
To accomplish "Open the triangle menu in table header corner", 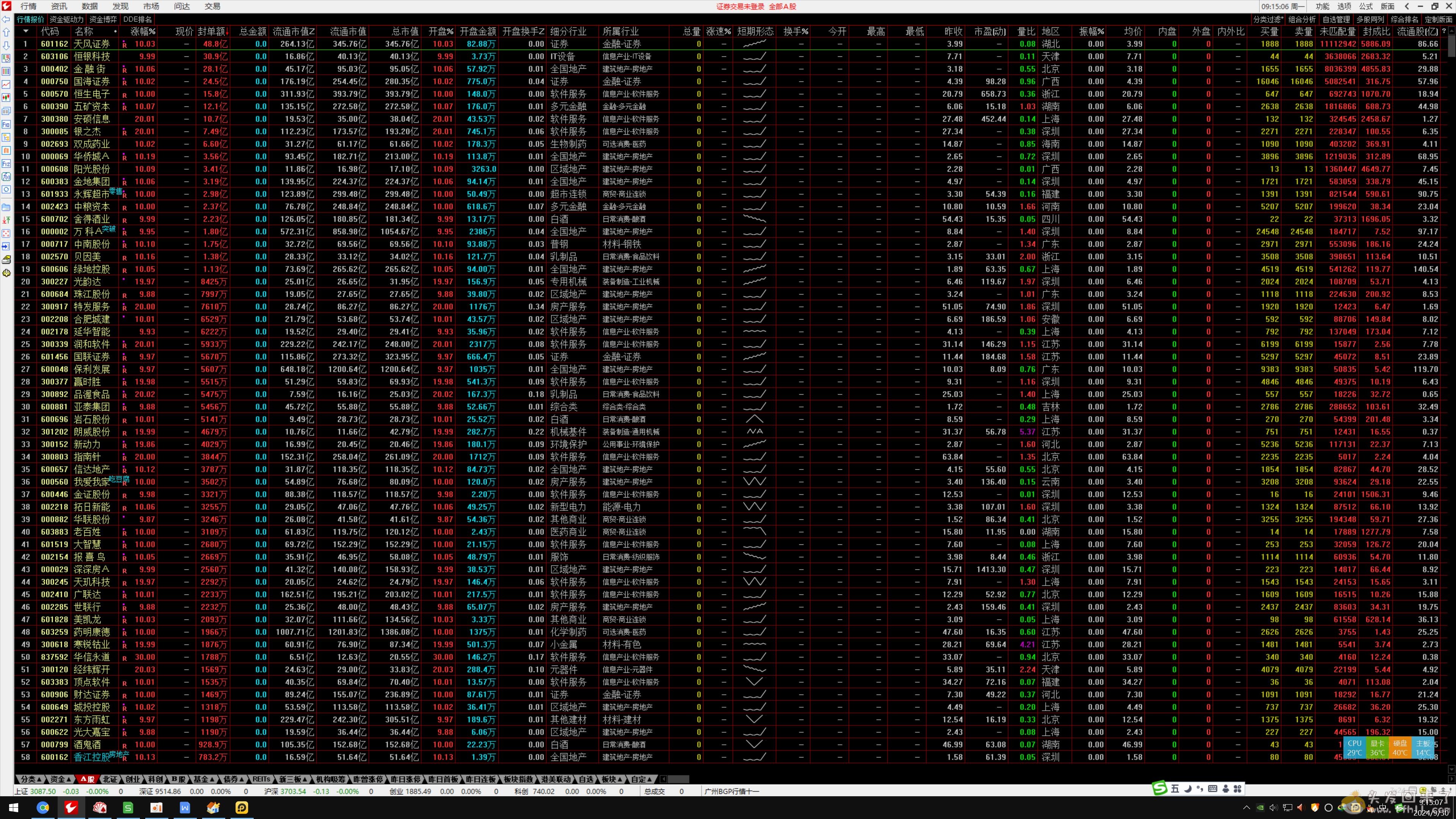I will pos(25,31).
